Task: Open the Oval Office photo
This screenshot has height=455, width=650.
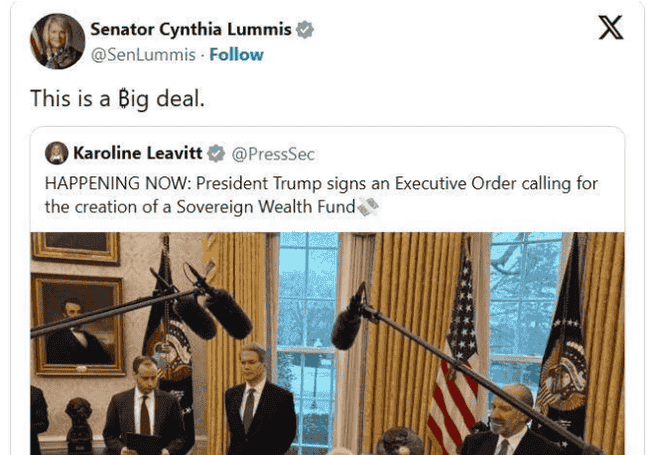Action: [327, 344]
